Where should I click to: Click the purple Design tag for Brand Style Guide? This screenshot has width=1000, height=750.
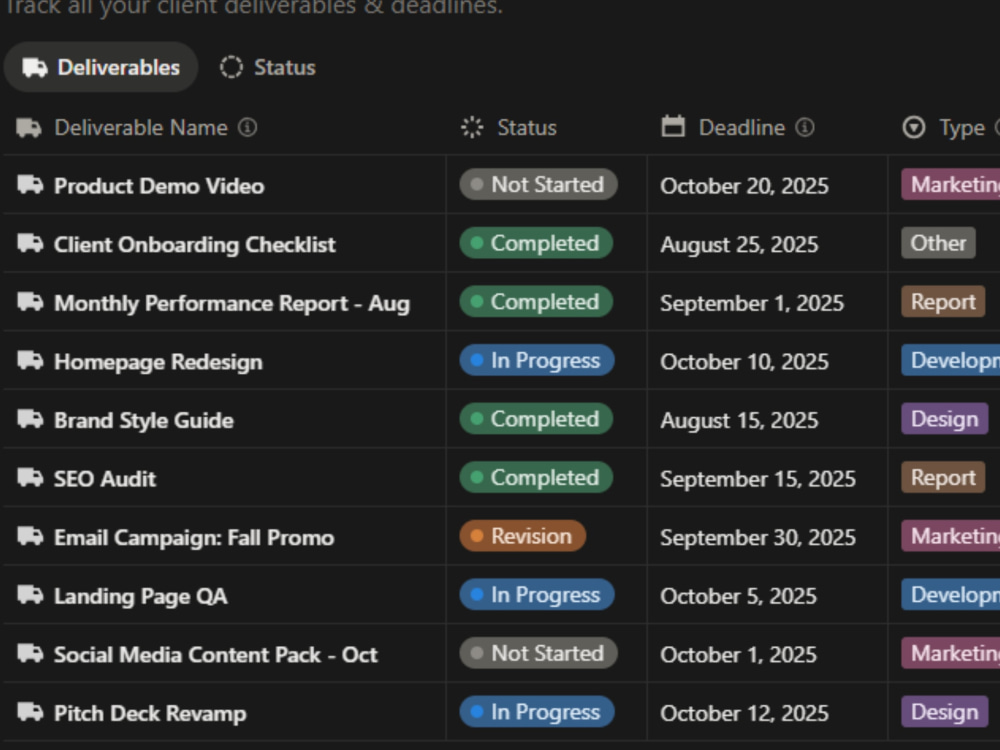(944, 419)
